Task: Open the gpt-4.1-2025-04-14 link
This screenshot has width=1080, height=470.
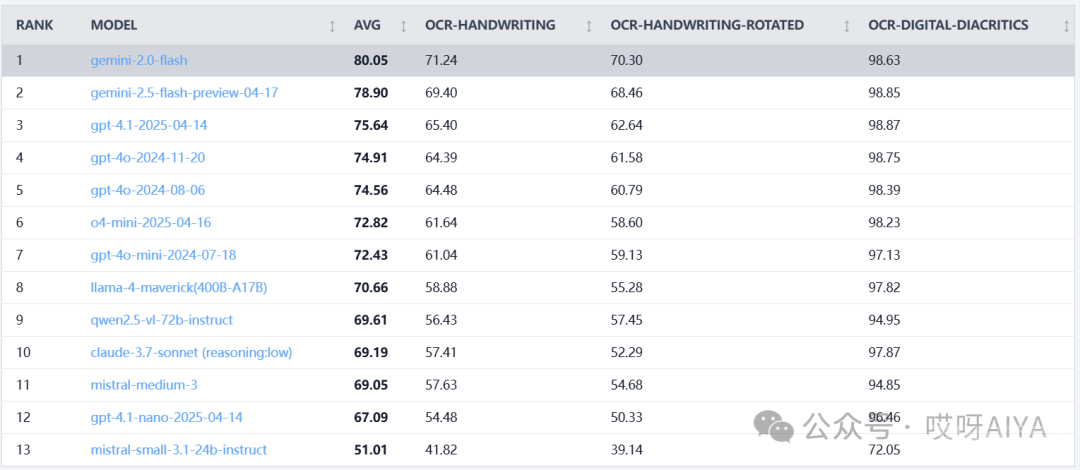Action: coord(149,125)
